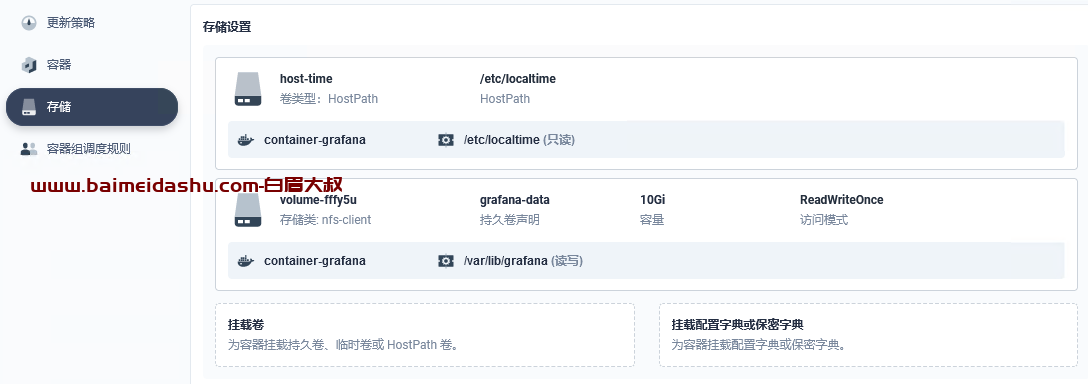Click the container cube icon in sidebar
The height and width of the screenshot is (384, 1088).
[28, 65]
